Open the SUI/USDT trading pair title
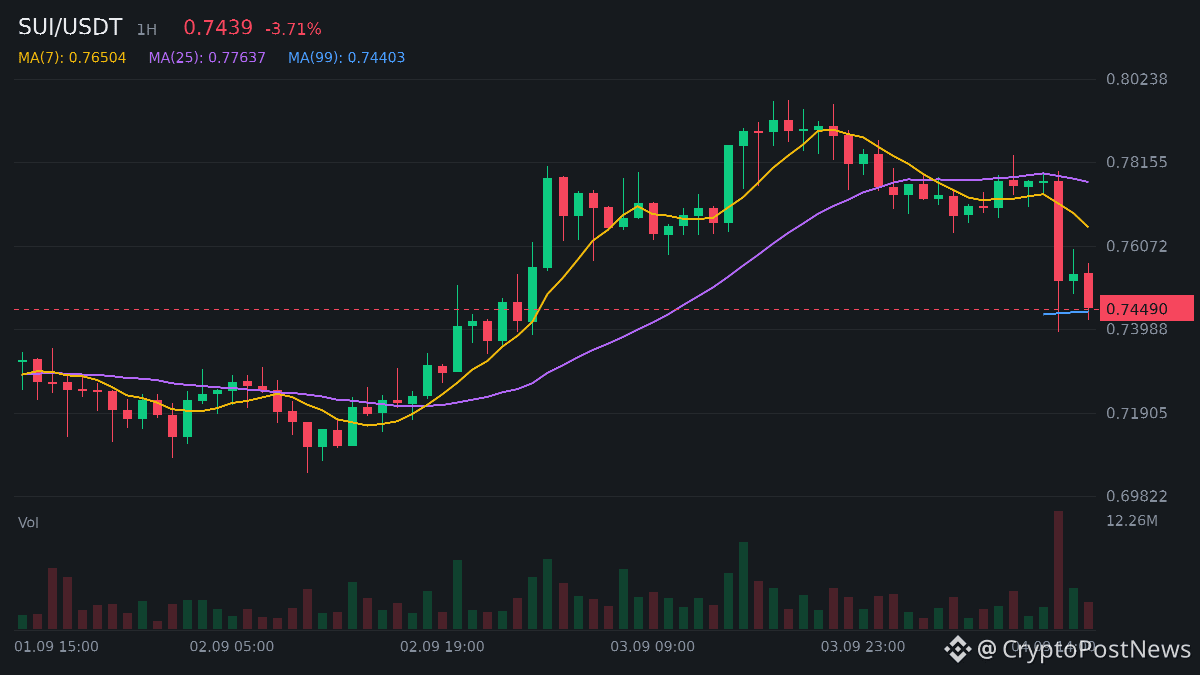This screenshot has width=1200, height=675. (70, 28)
